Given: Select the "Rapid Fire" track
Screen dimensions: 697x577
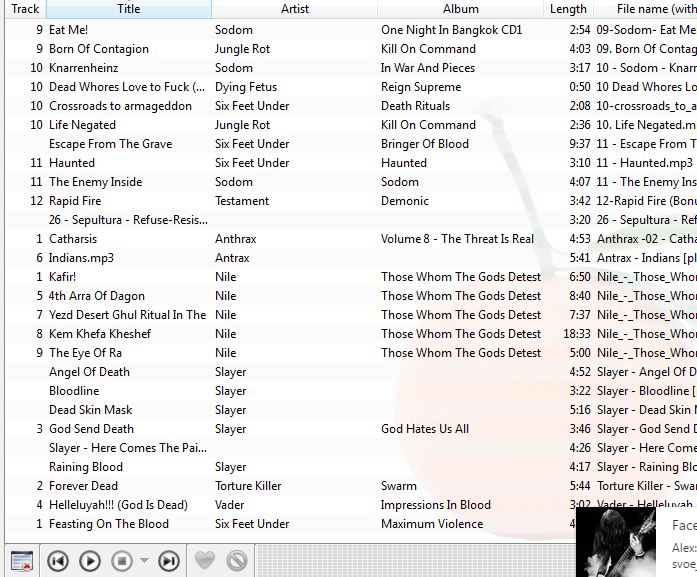Looking at the screenshot, I should [75, 201].
